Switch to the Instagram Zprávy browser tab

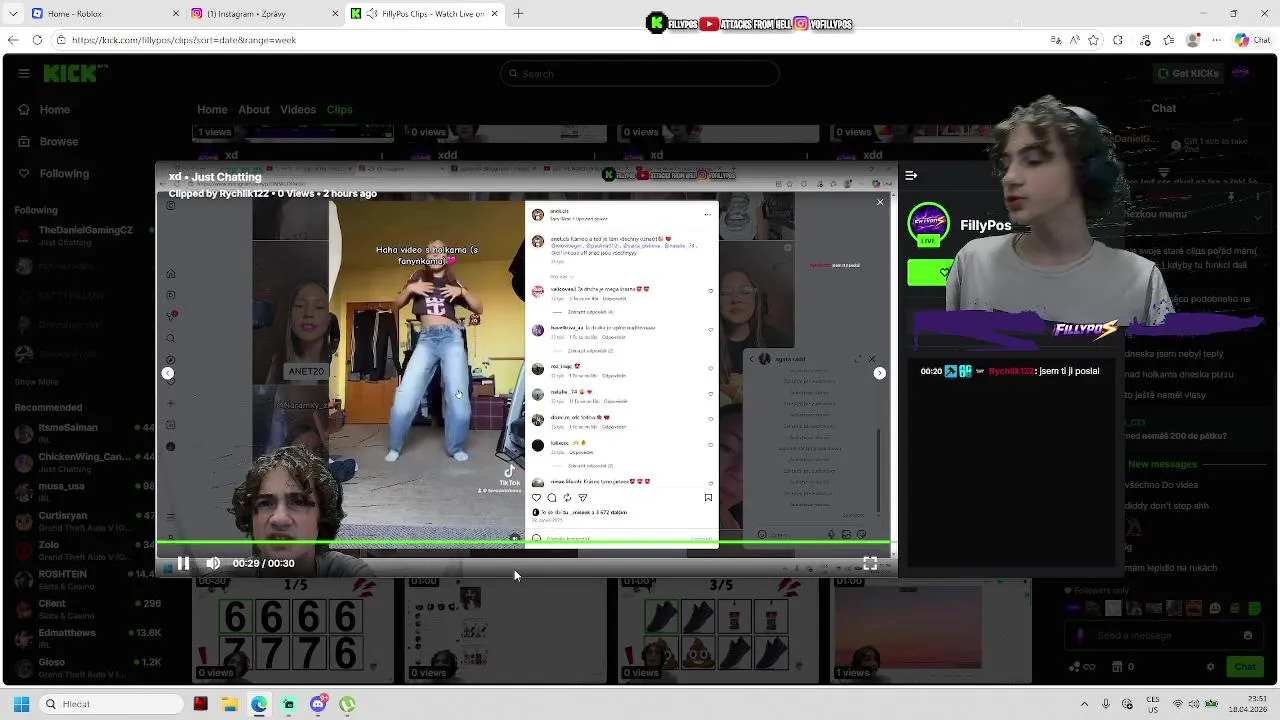265,14
